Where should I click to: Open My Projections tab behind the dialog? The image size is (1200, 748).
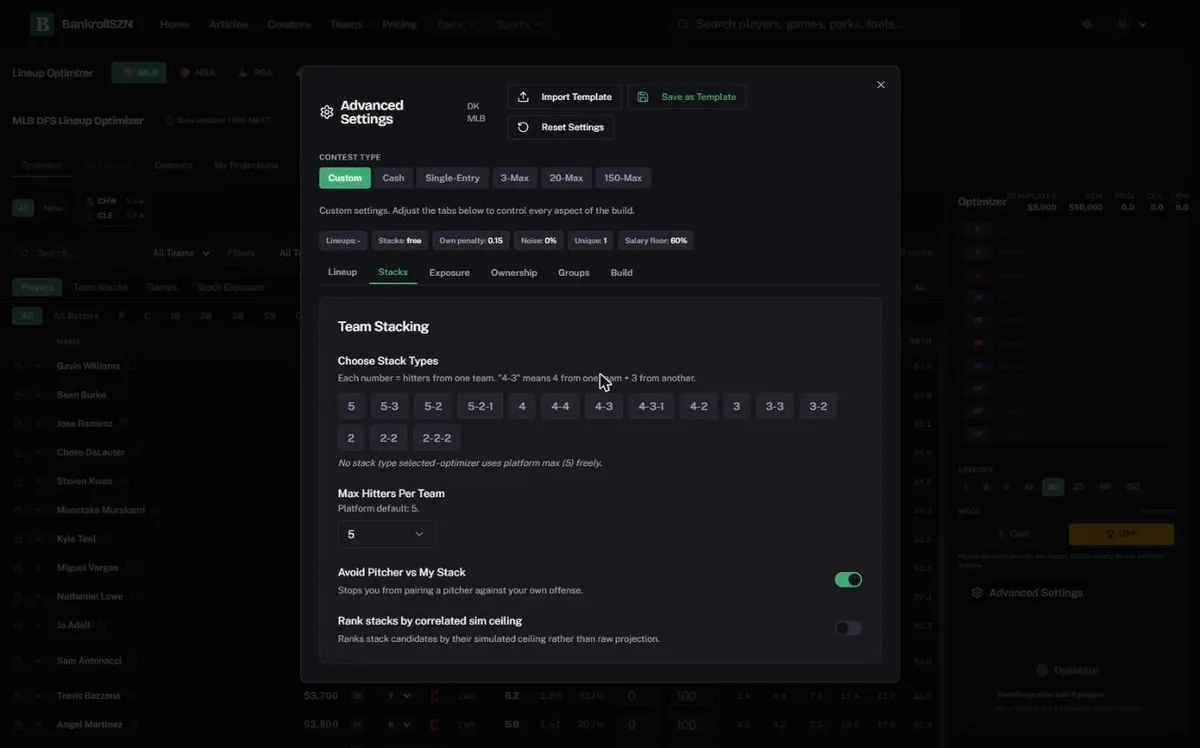pos(246,165)
